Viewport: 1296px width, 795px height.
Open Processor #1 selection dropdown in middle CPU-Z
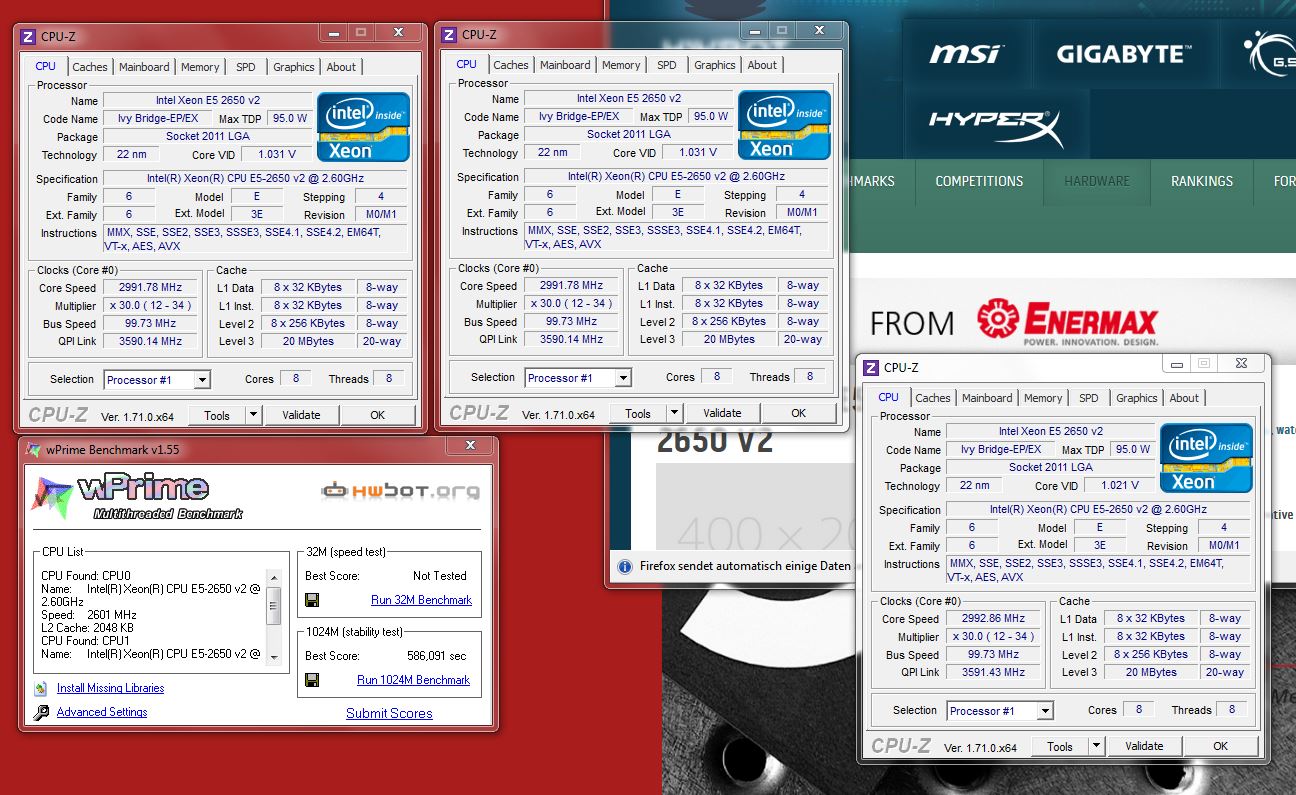(622, 378)
